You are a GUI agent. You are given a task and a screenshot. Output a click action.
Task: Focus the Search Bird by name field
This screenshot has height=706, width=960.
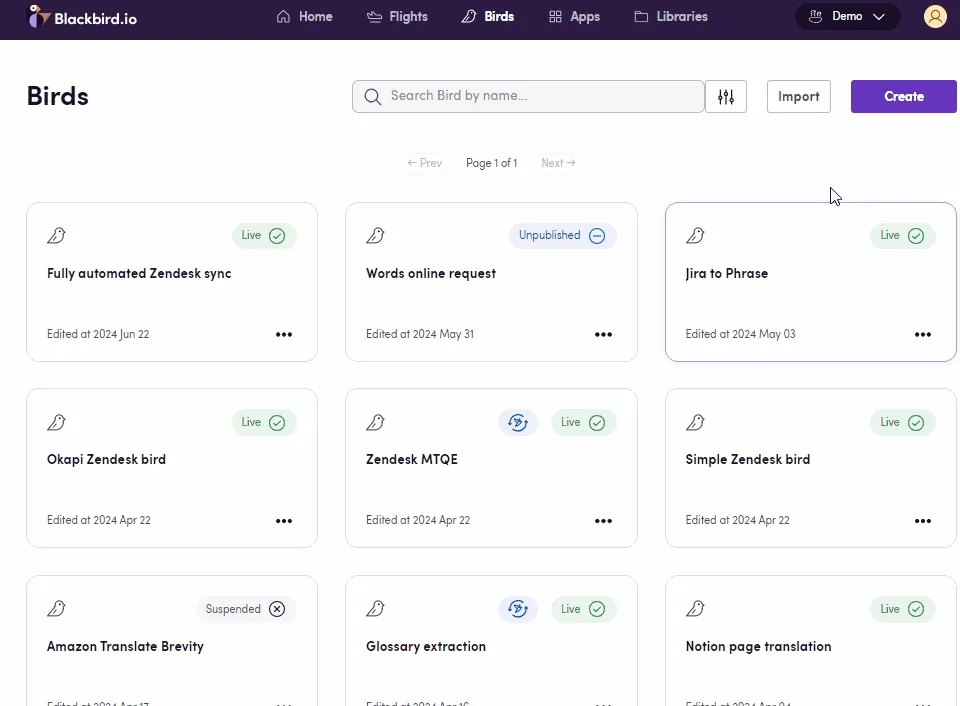tap(540, 97)
